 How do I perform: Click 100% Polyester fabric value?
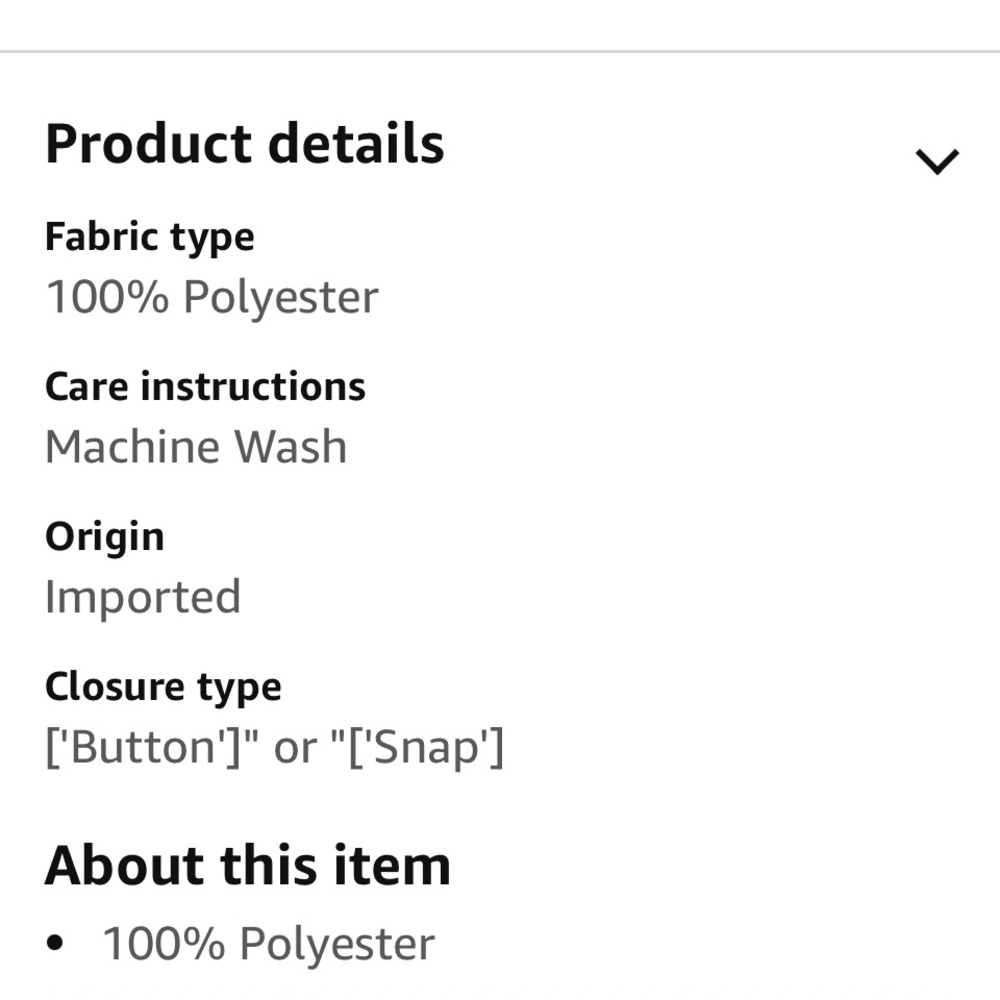(212, 297)
